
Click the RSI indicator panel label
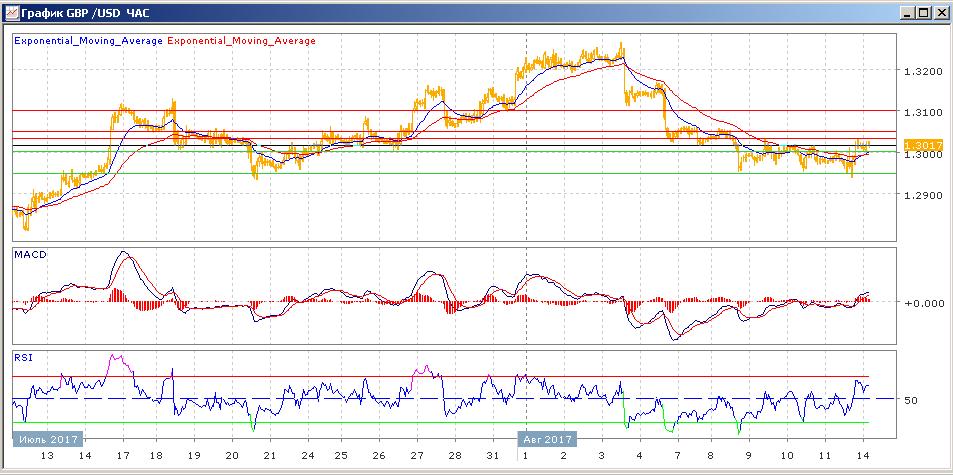[x=23, y=358]
